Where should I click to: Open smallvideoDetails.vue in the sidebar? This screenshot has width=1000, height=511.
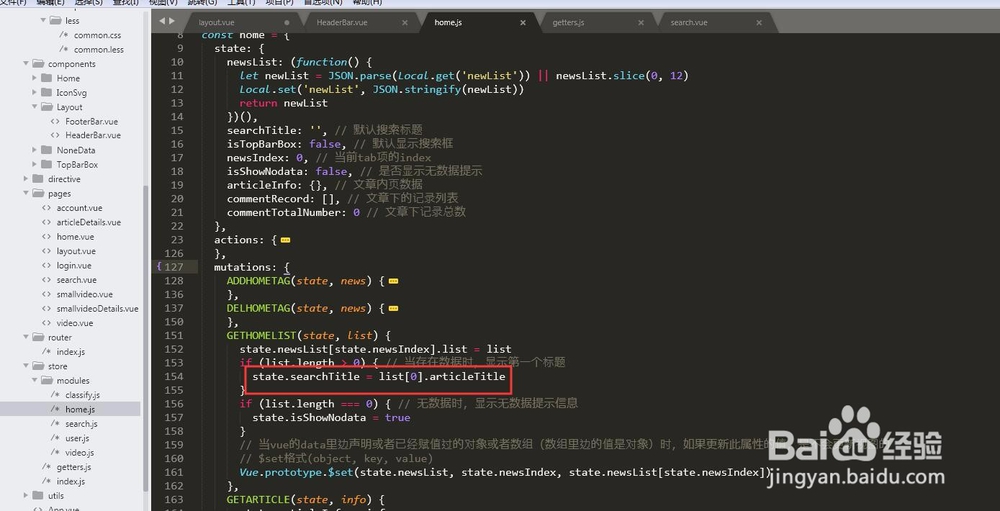point(97,309)
